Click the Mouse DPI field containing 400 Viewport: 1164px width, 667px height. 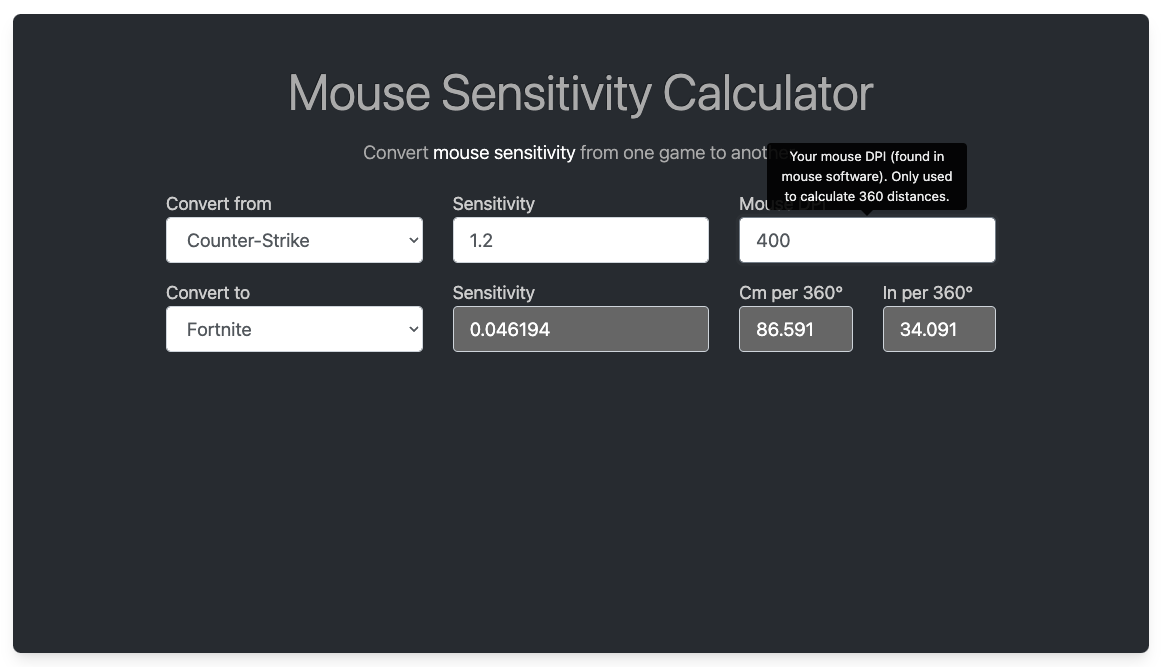(866, 240)
